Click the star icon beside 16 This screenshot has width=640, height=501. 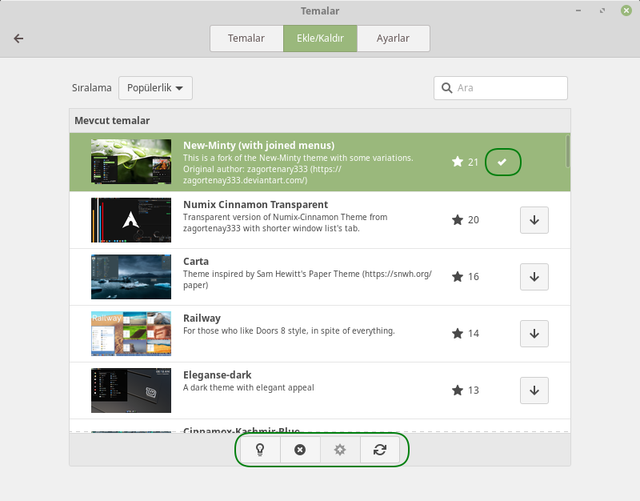(x=457, y=276)
